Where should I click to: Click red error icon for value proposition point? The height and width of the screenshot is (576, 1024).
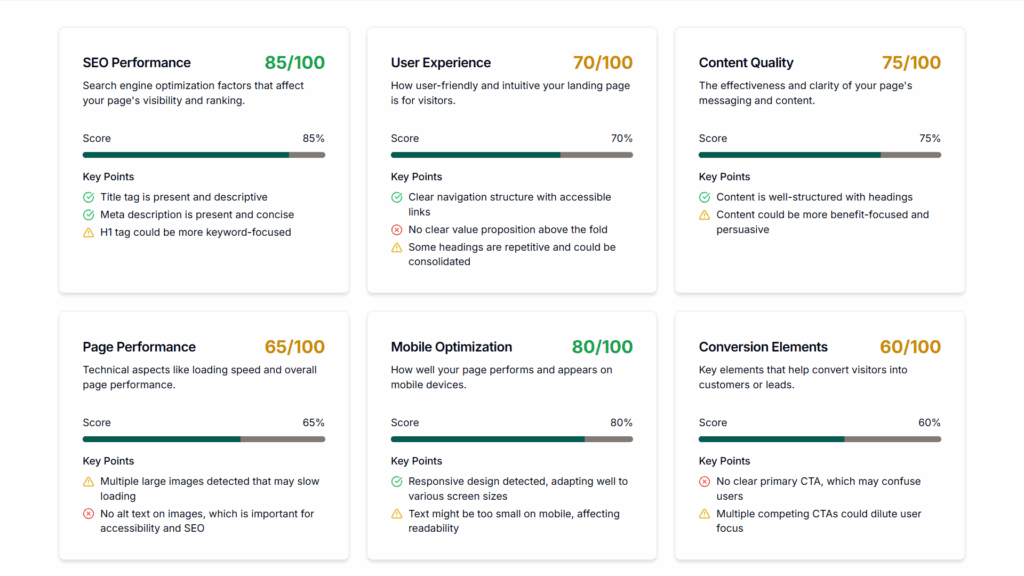(397, 230)
